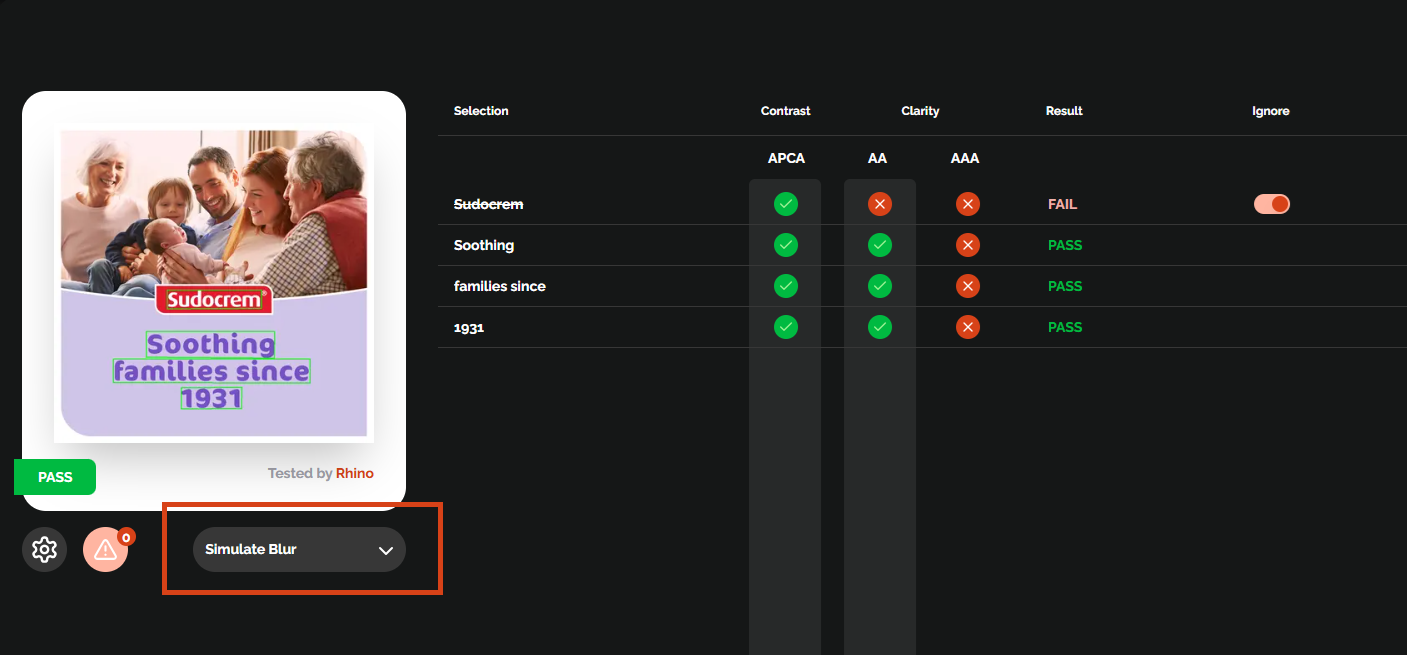Click the green PASS badge under the image
1407x655 pixels.
tap(55, 477)
